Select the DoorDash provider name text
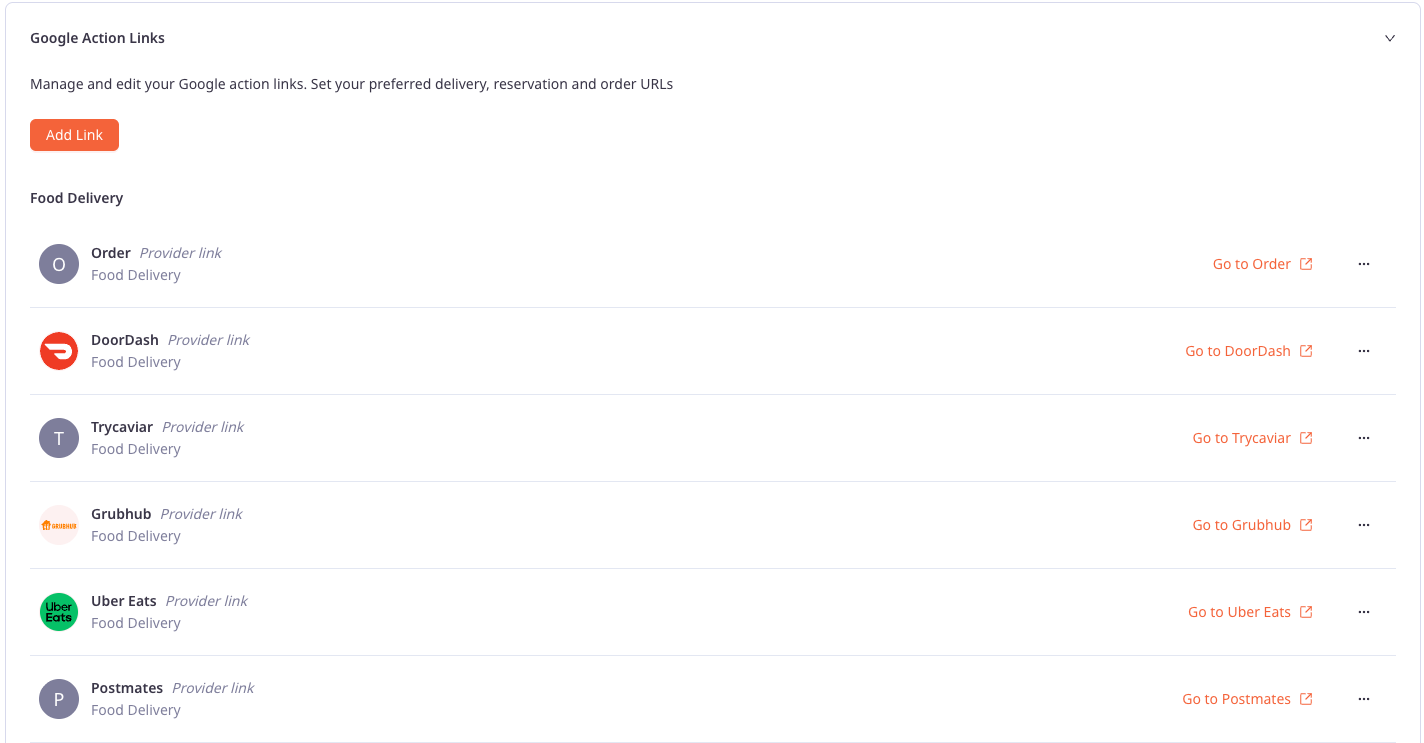The width and height of the screenshot is (1424, 743). pyautogui.click(x=125, y=340)
